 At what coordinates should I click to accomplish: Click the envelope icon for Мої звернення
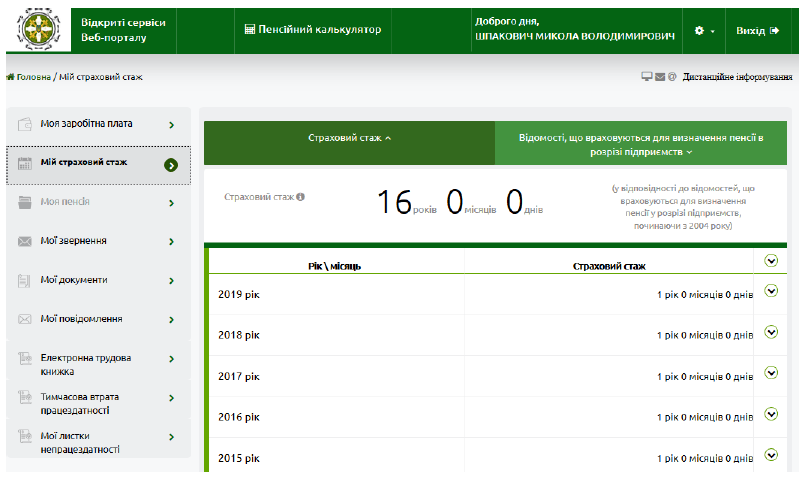[x=25, y=241]
